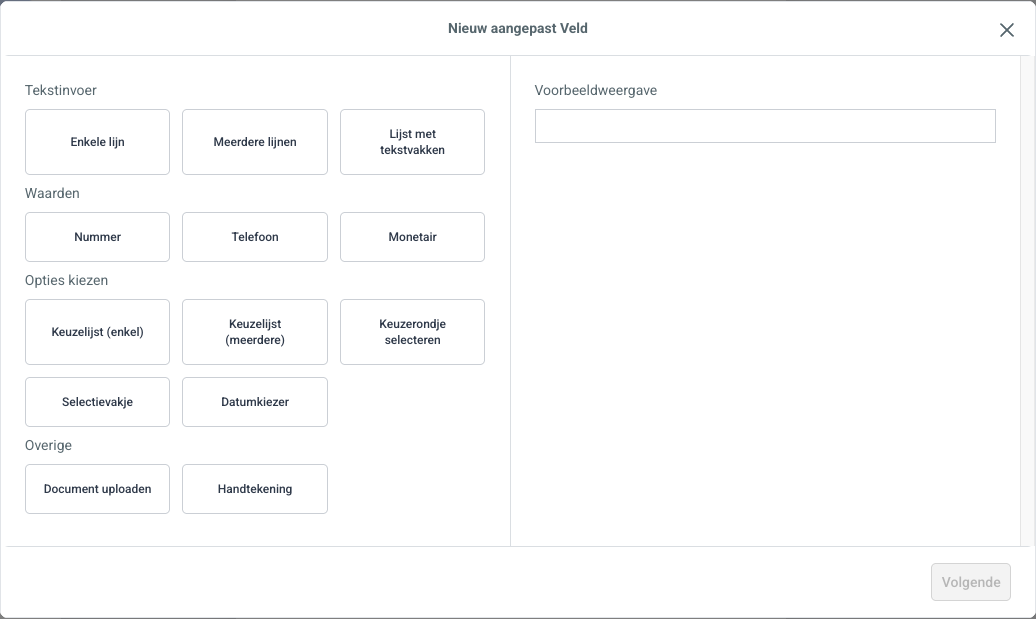Click the Voorbeeldweergave preview text box
The image size is (1036, 619).
[x=765, y=126]
